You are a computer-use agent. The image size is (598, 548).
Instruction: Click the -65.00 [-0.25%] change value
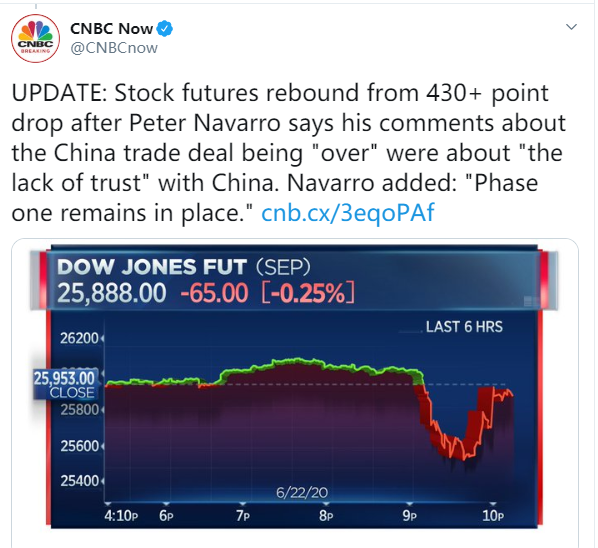(x=267, y=293)
